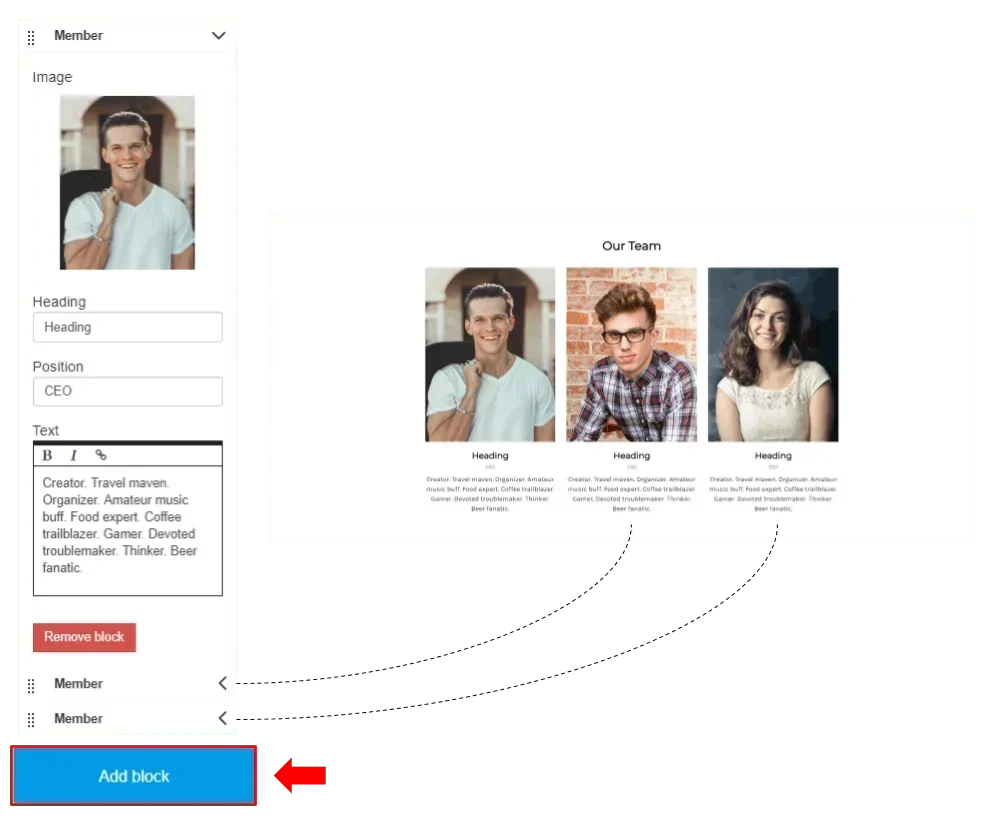This screenshot has height=838, width=982.
Task: Focus the Heading input field
Action: pos(128,327)
